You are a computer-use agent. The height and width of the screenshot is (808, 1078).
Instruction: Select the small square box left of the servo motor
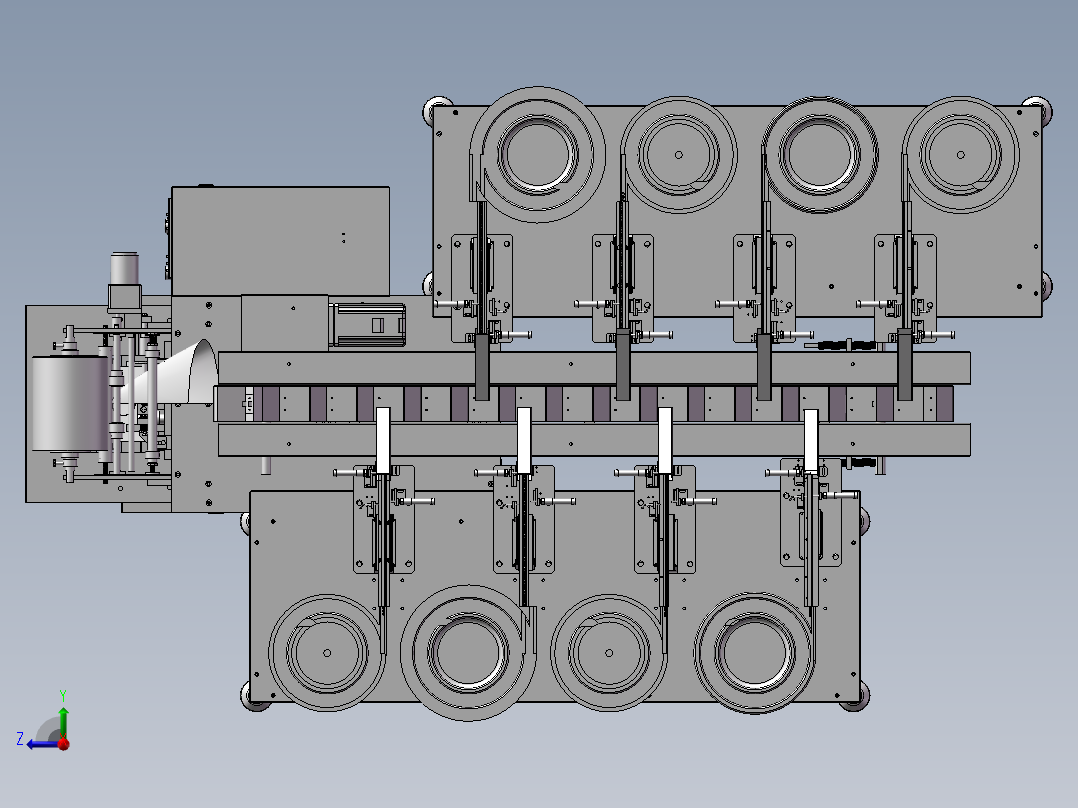click(x=285, y=323)
